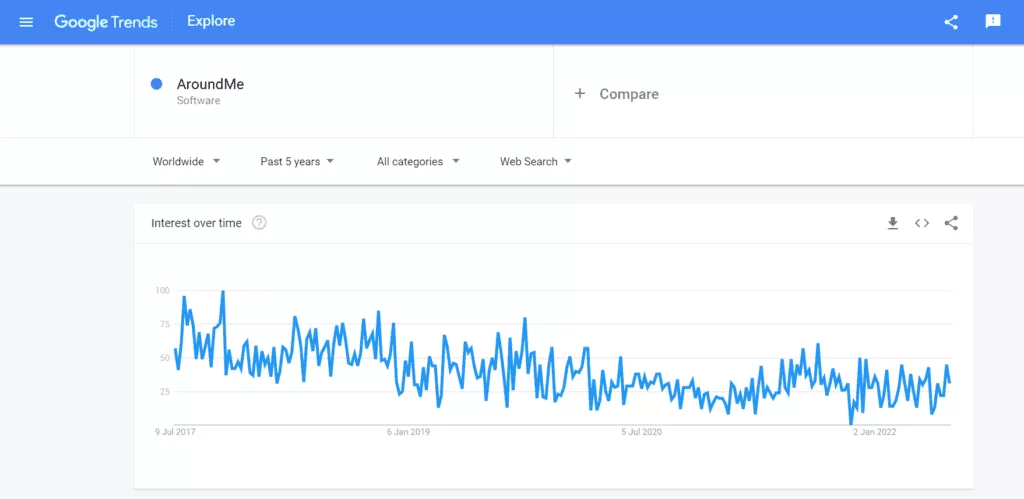Click the embed code icon
This screenshot has height=499, width=1024.
tap(922, 223)
